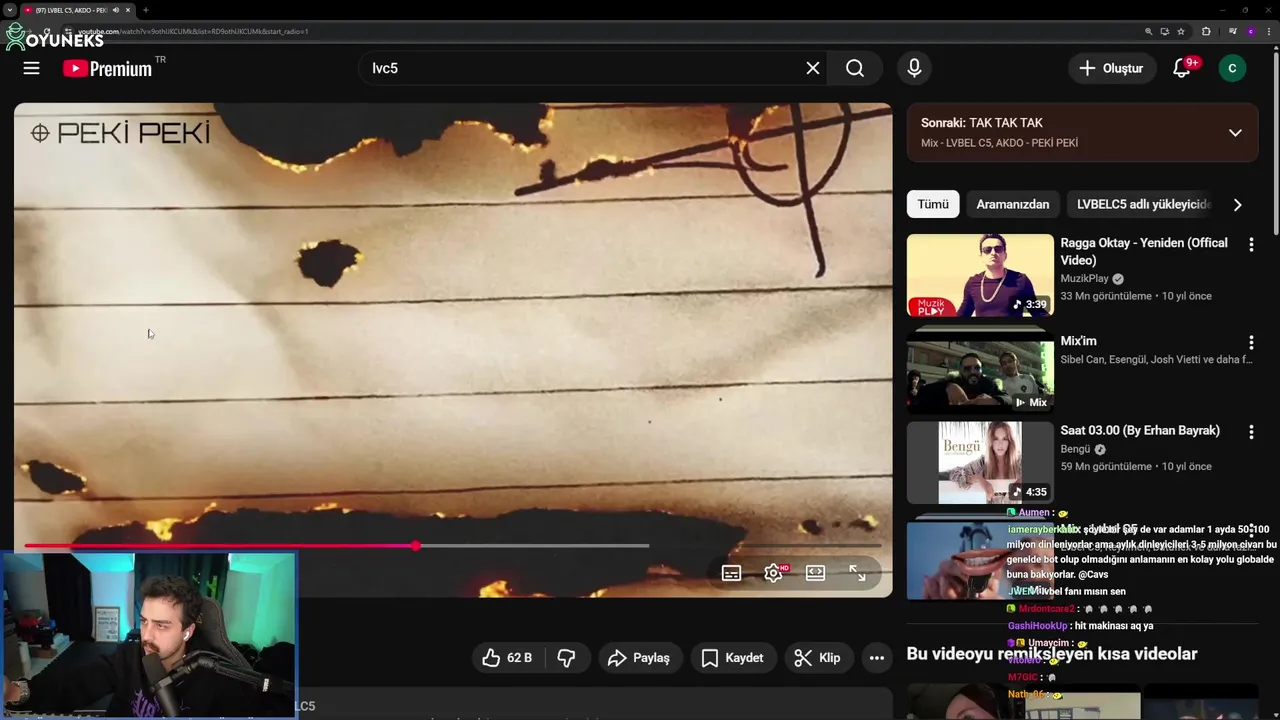1280x720 pixels.
Task: Create a clip with Klip button
Action: pyautogui.click(x=817, y=658)
